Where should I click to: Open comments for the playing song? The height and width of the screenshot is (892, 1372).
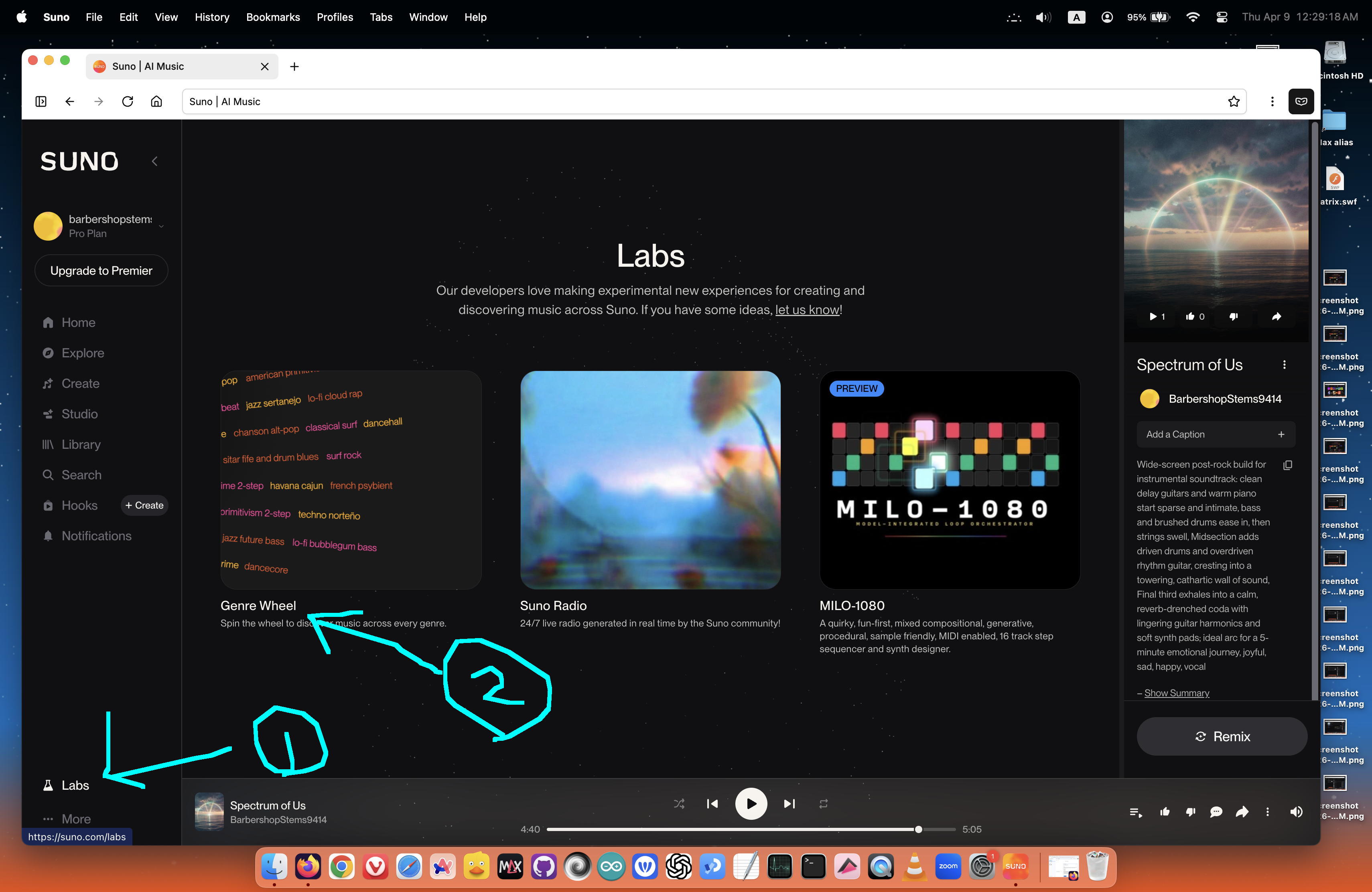click(x=1216, y=812)
